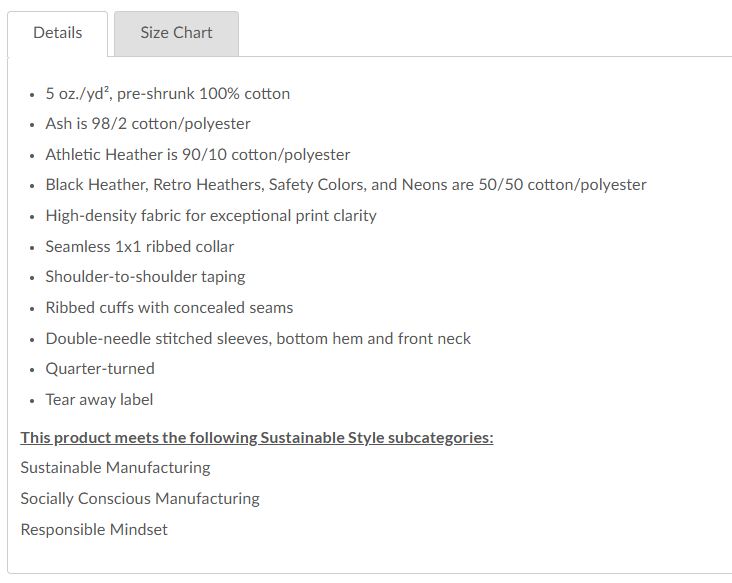
Task: Click the Sustainable Manufacturing subcategory
Action: tap(115, 468)
